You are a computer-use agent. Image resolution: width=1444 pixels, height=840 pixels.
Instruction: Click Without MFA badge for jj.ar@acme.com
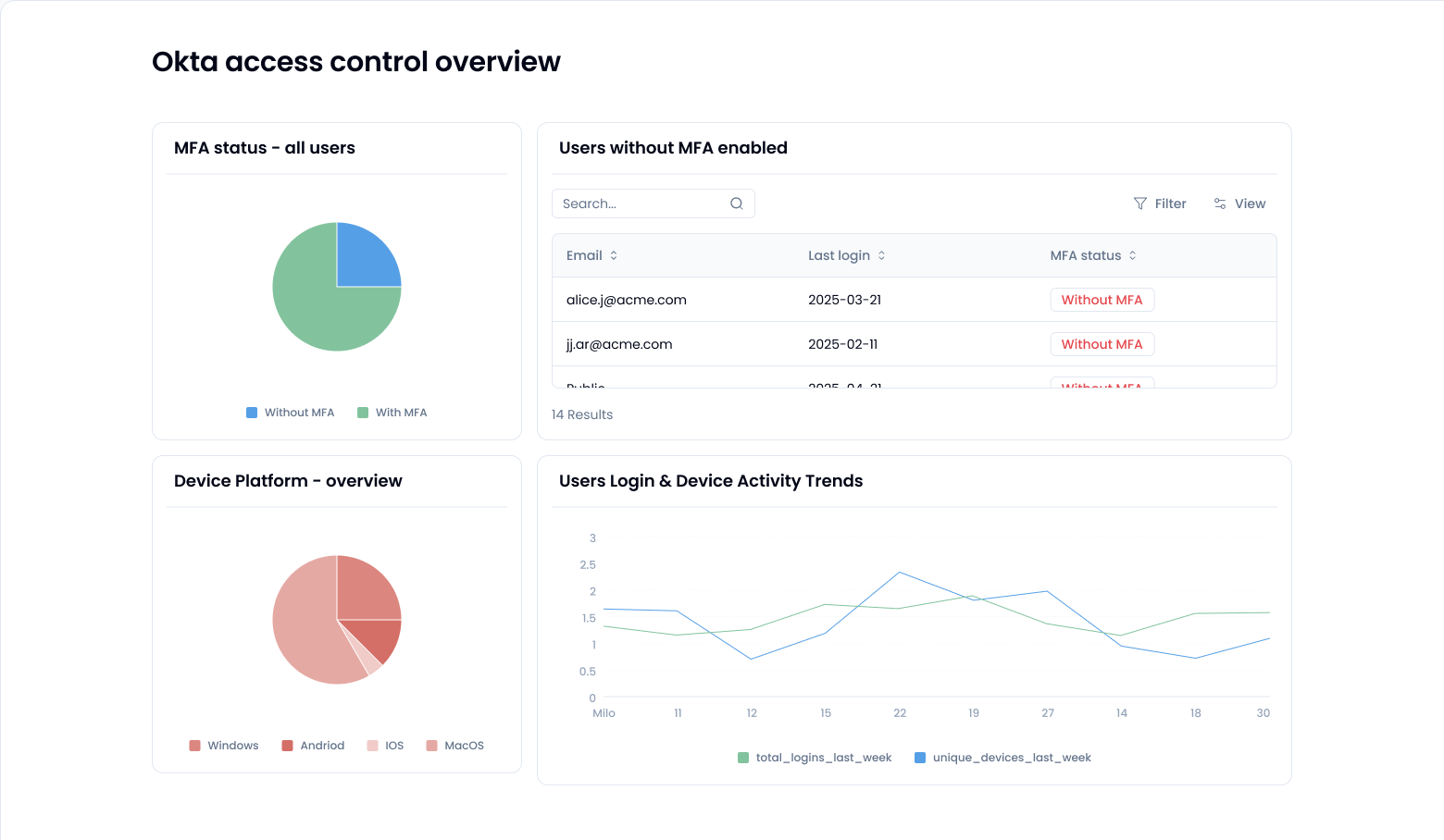tap(1102, 344)
